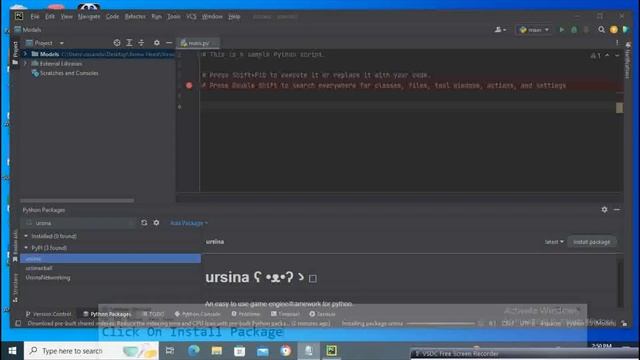
Task: Click the PyCharm logo icon
Action: point(19,16)
